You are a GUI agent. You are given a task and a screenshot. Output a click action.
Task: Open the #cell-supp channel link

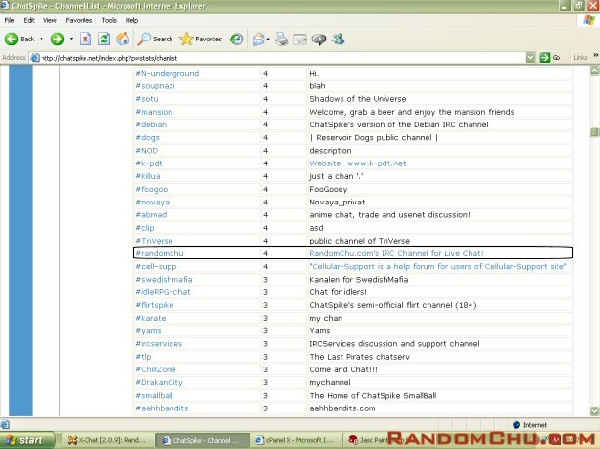pos(156,266)
